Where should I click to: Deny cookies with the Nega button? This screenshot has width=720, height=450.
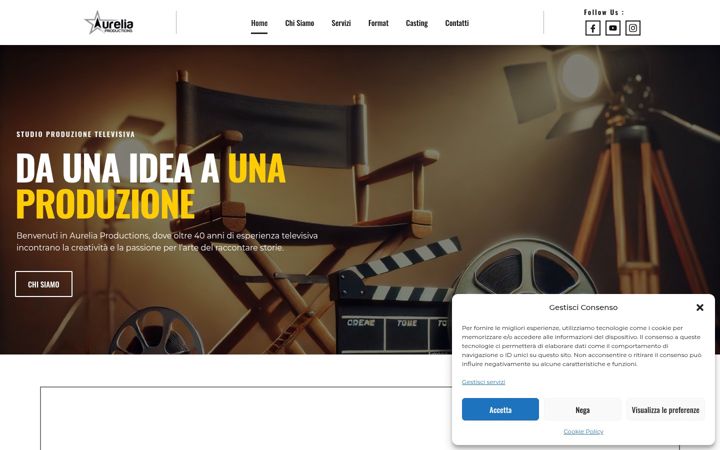[582, 410]
